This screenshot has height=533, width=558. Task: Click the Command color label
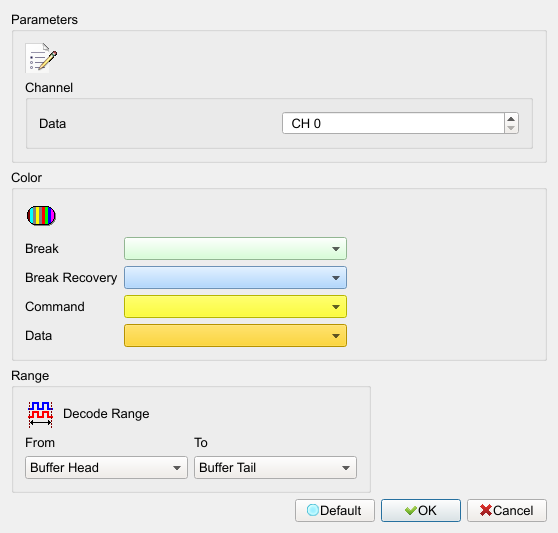click(55, 307)
